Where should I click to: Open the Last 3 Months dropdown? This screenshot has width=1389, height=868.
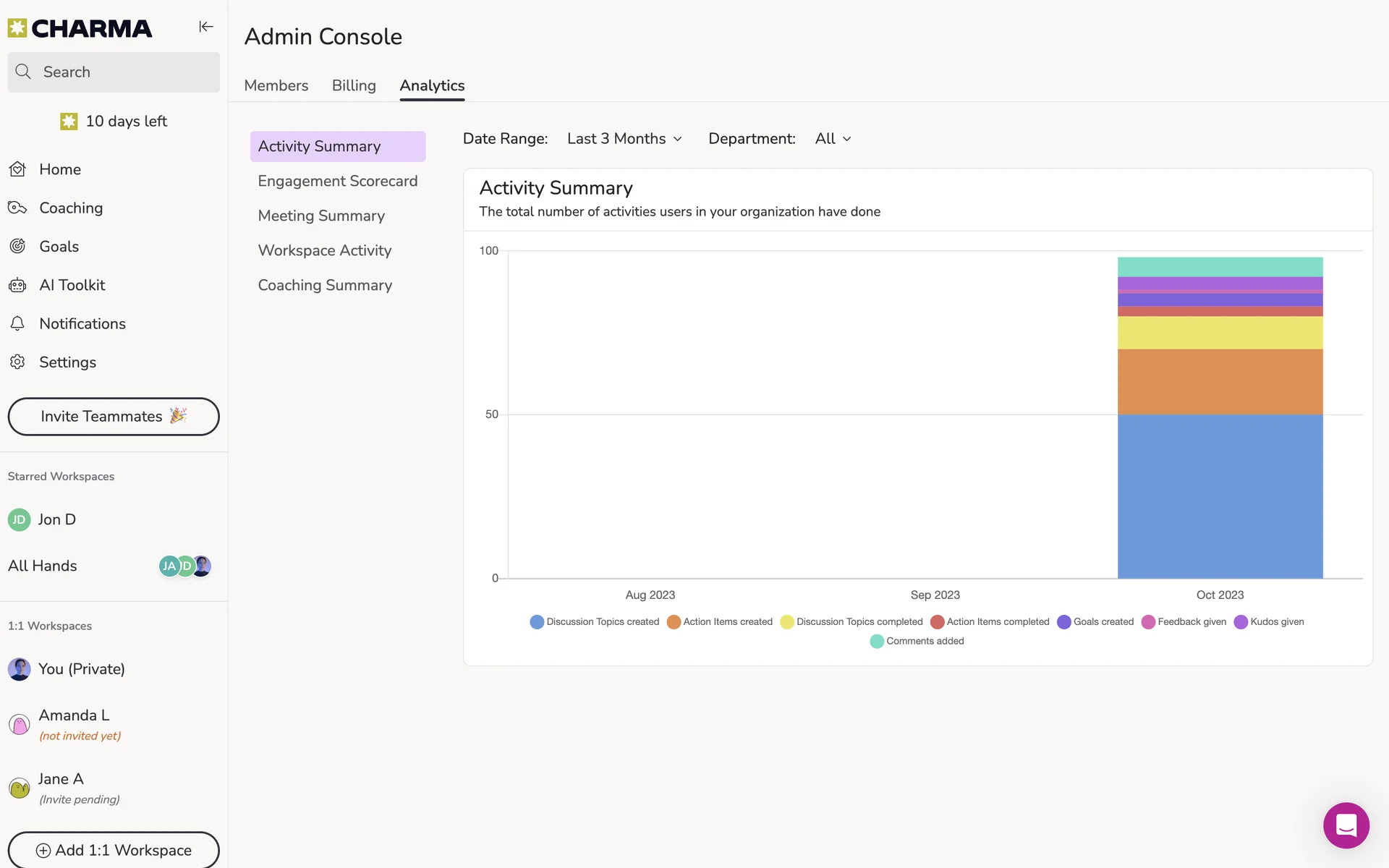pos(624,139)
